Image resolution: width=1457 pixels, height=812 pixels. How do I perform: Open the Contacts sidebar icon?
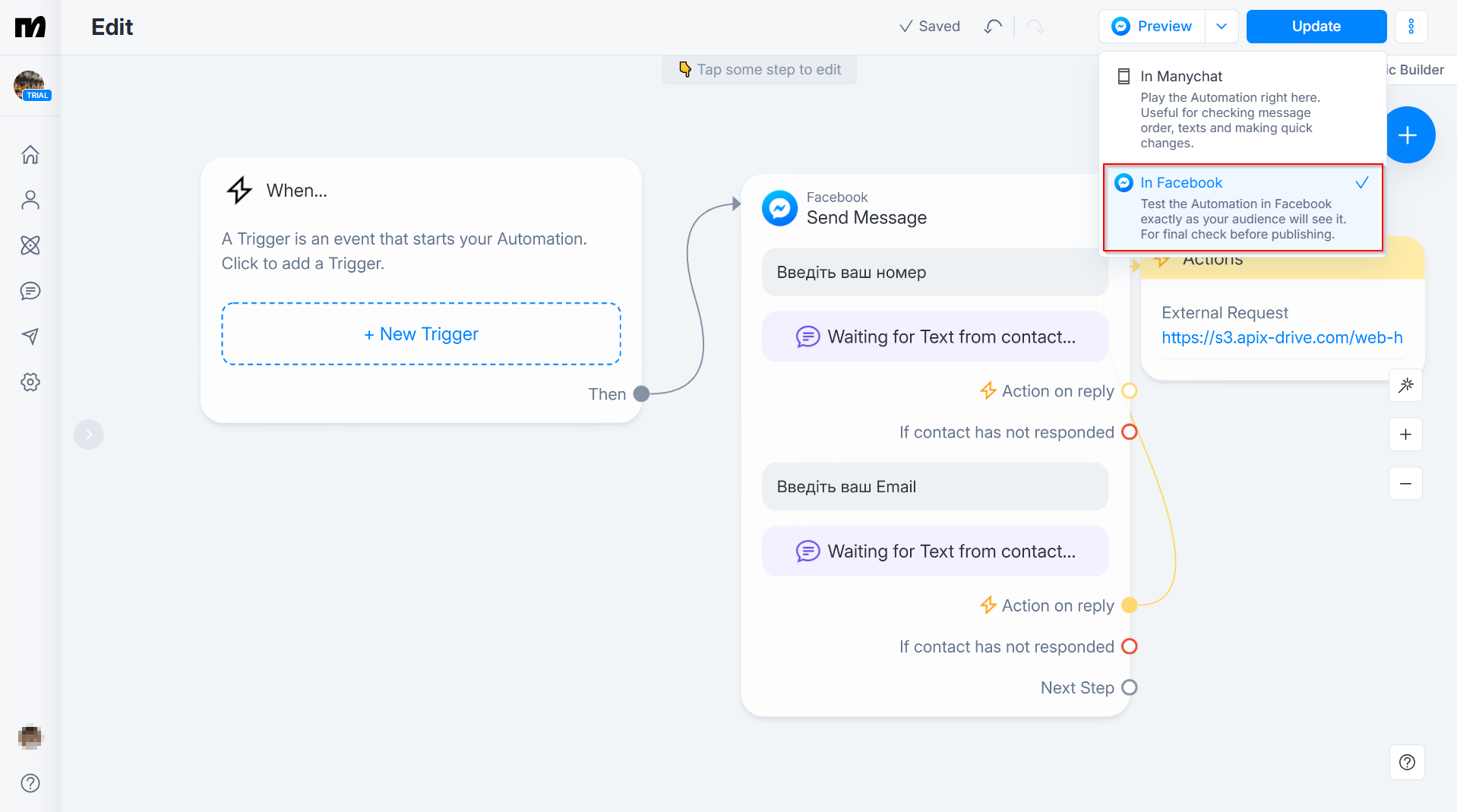[30, 200]
